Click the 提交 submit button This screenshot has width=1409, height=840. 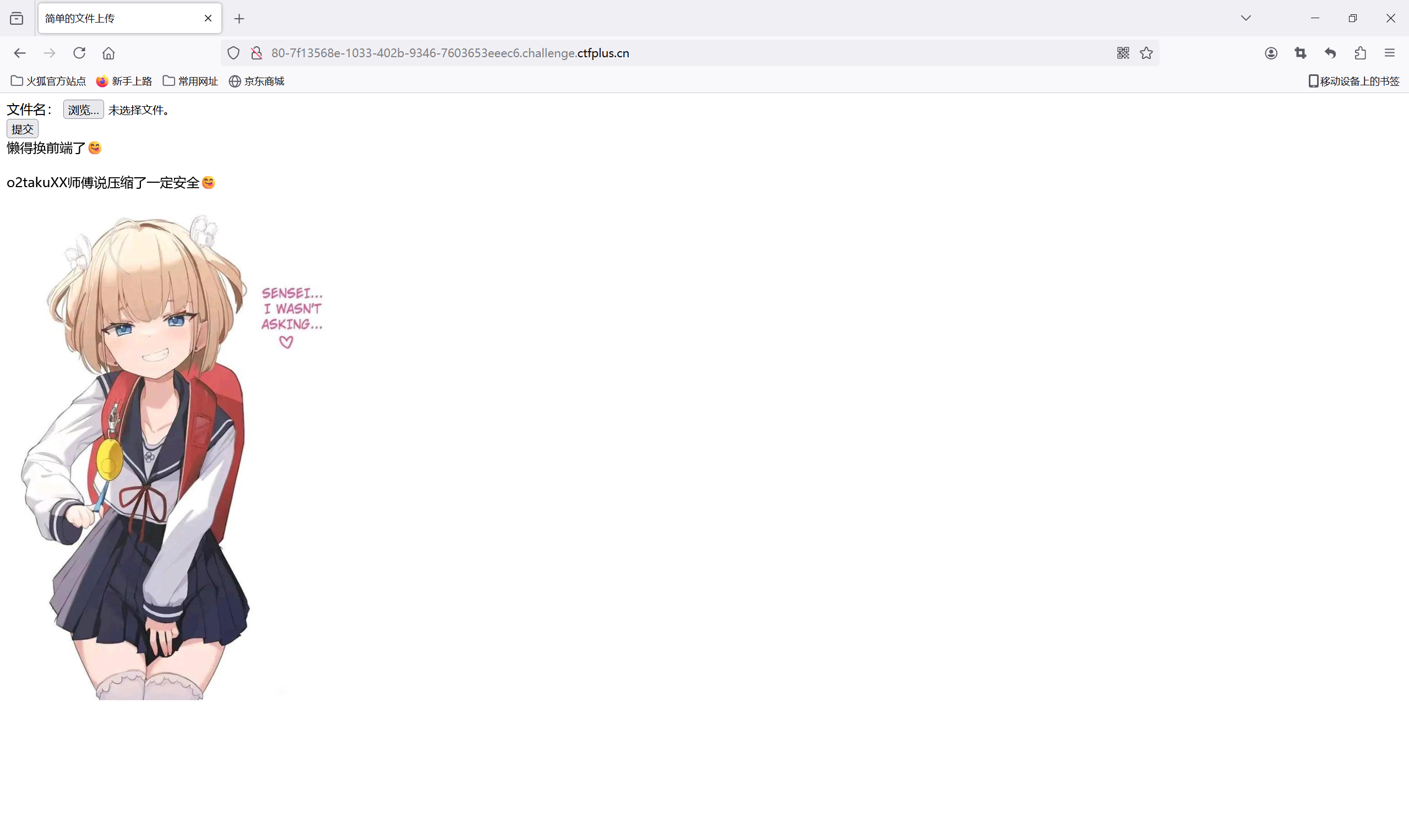pyautogui.click(x=23, y=129)
